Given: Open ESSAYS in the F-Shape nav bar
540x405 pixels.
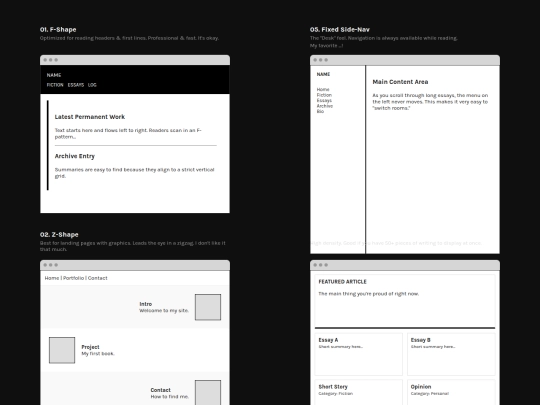Looking at the screenshot, I should click(x=76, y=85).
